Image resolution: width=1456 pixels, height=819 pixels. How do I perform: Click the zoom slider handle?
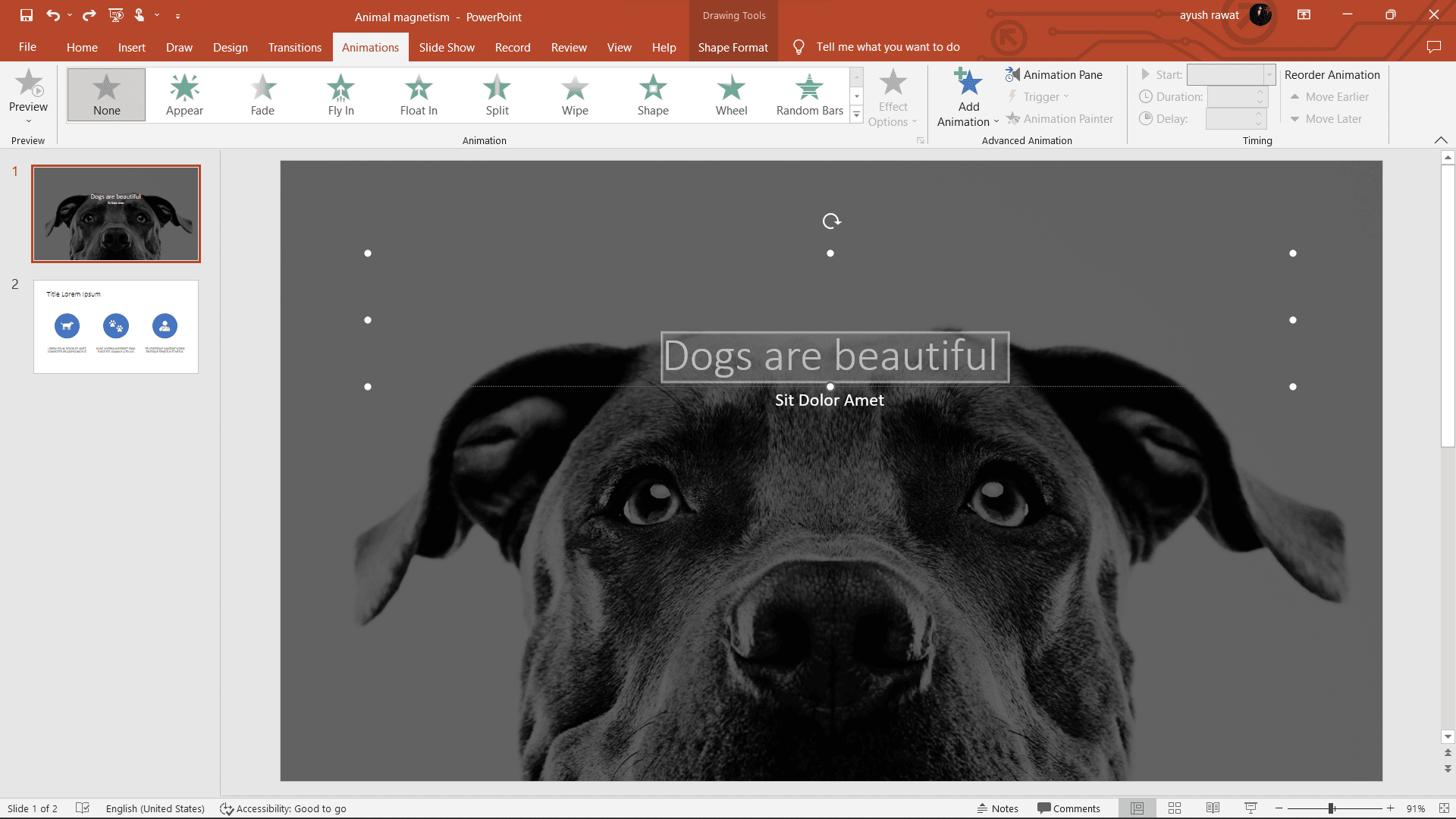pos(1331,808)
